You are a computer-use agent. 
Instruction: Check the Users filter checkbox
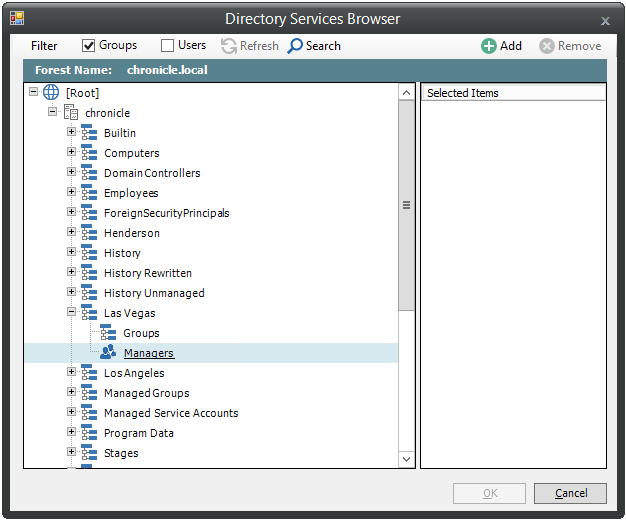(167, 46)
